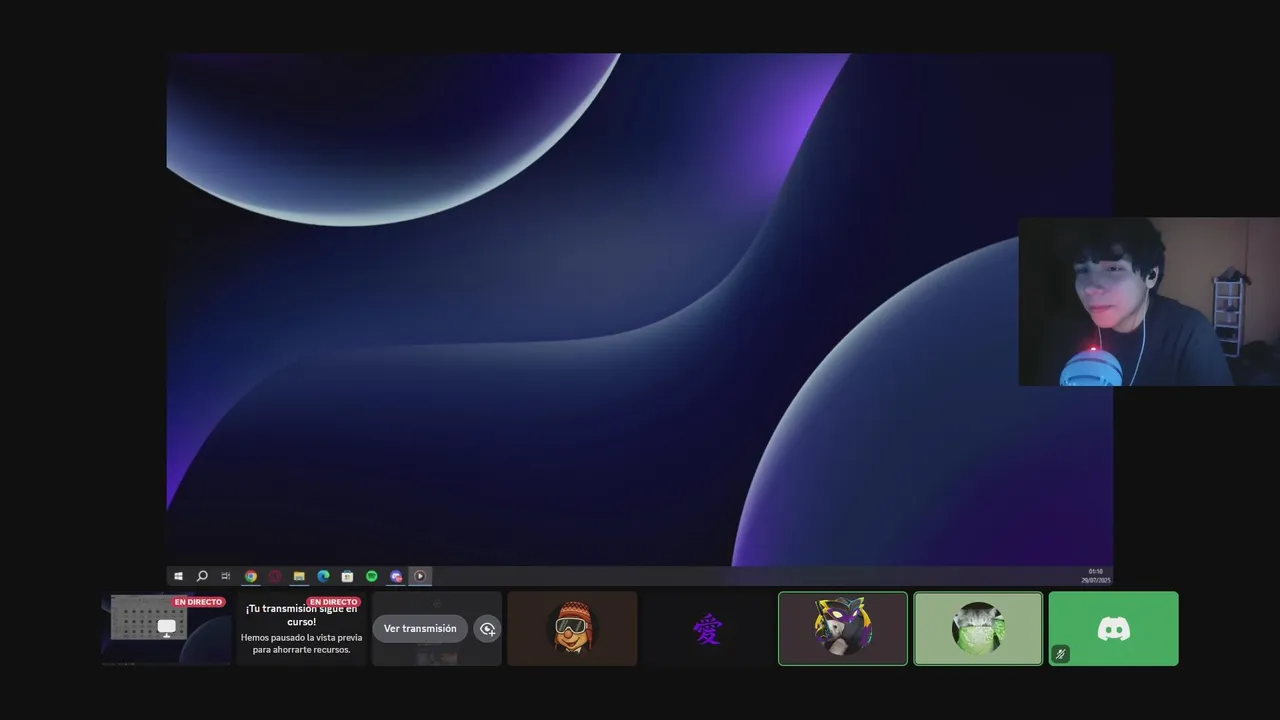Image resolution: width=1280 pixels, height=720 pixels.
Task: Open the taskbar search magnifier icon
Action: (202, 576)
